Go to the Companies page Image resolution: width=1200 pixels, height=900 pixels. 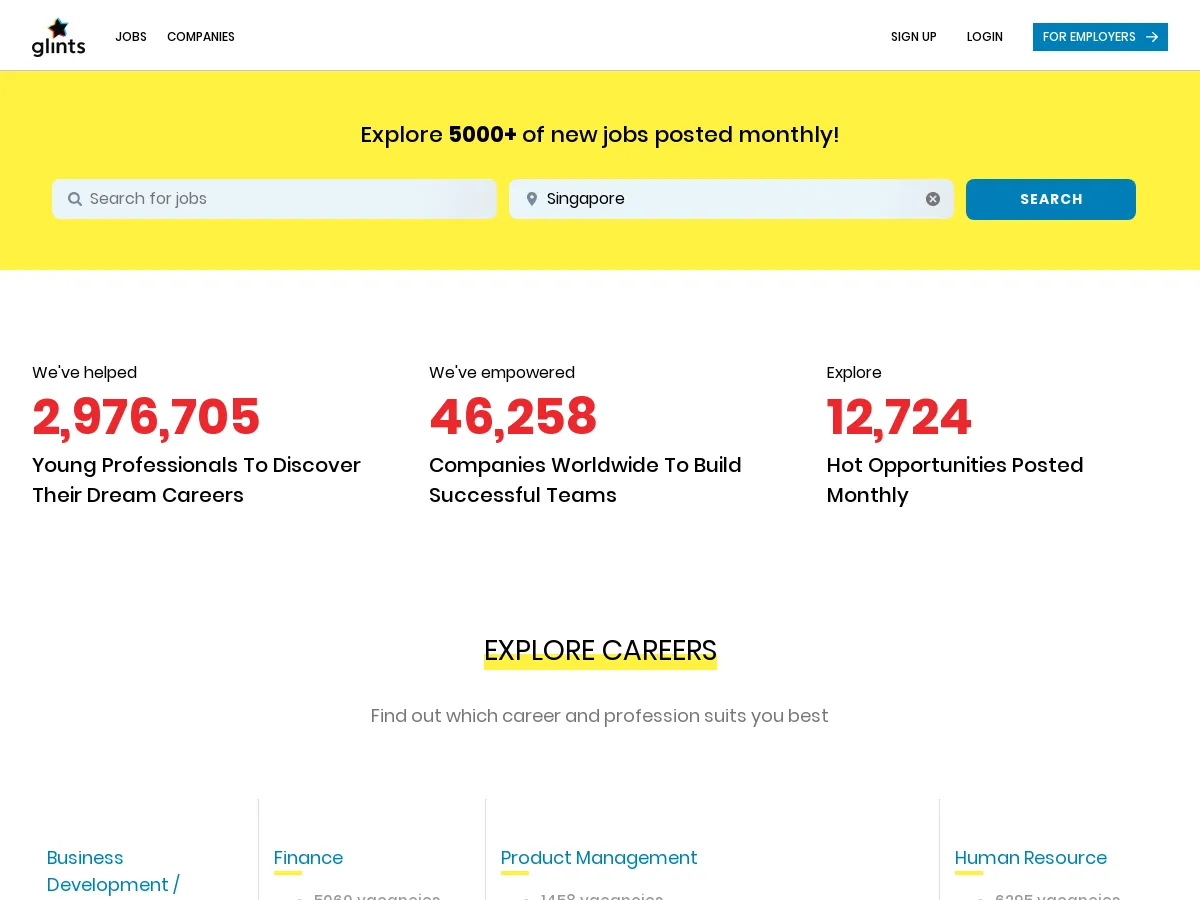pyautogui.click(x=201, y=37)
